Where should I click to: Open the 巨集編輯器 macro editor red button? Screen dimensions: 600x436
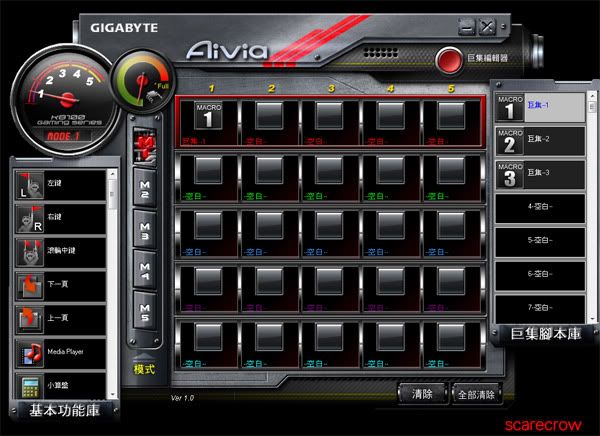pyautogui.click(x=449, y=60)
